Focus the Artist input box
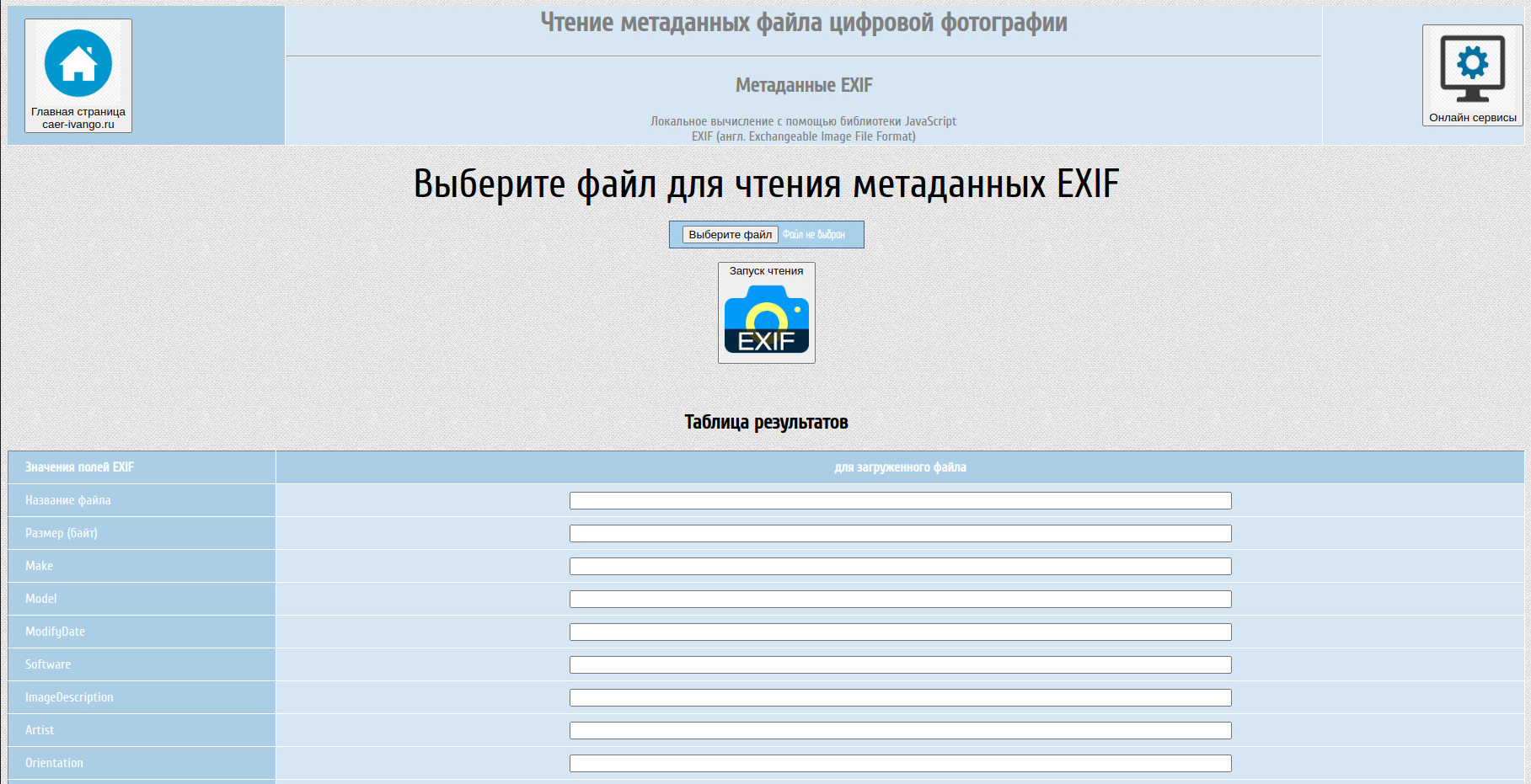The image size is (1531, 784). point(900,731)
